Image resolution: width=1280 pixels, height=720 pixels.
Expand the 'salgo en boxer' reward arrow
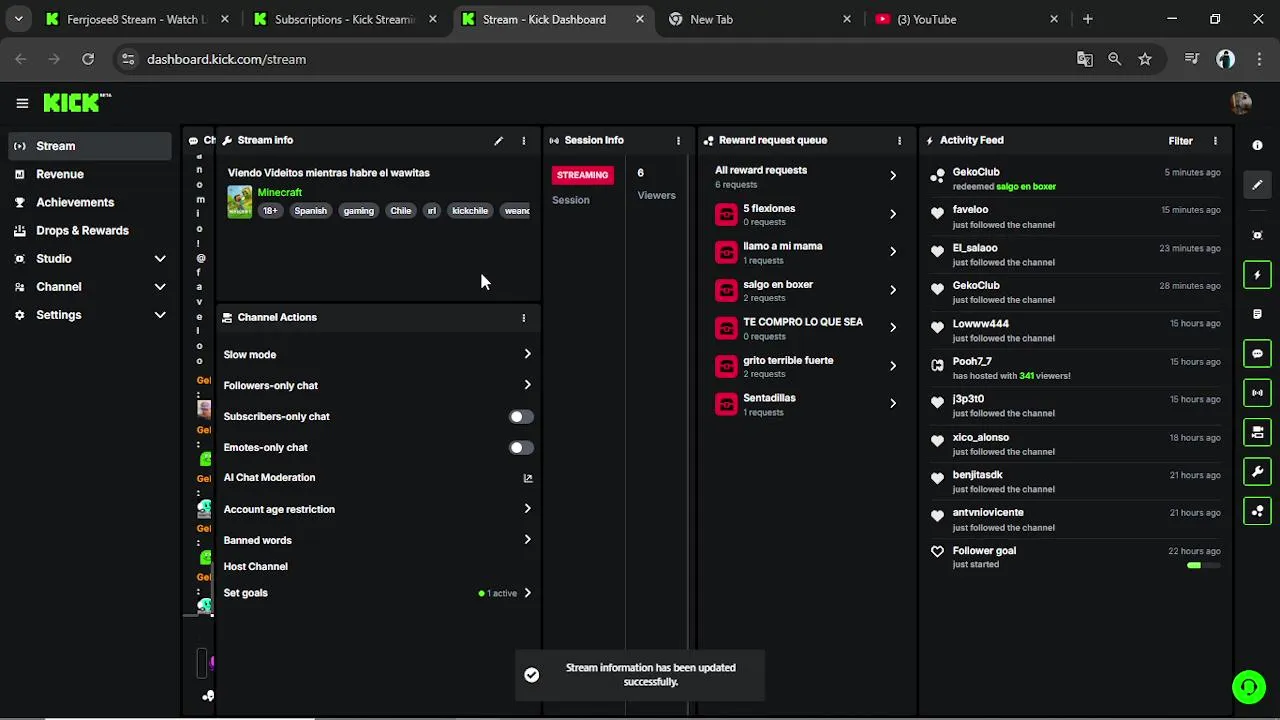point(893,290)
